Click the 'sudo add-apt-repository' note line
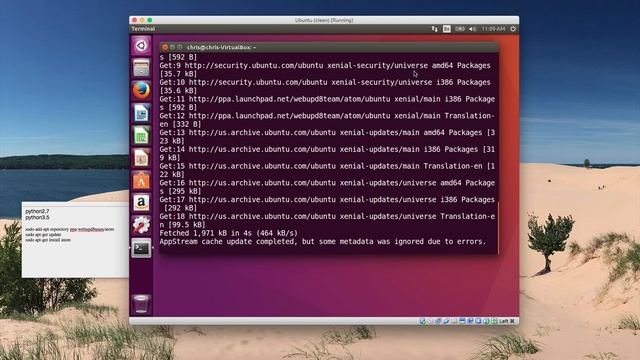The height and width of the screenshot is (360, 640). [70, 229]
